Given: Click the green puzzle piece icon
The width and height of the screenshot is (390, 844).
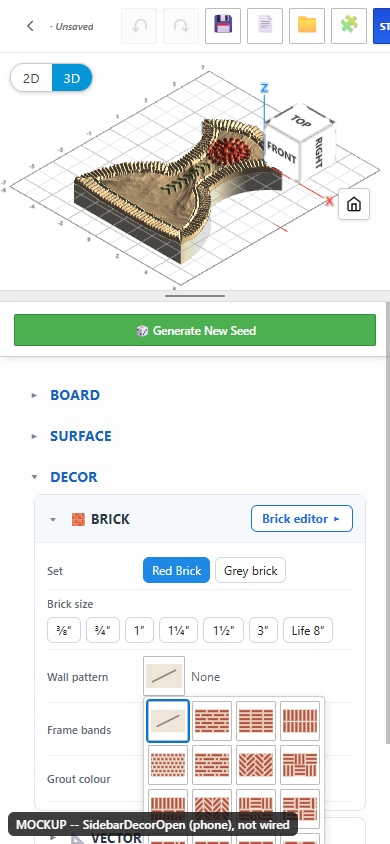Looking at the screenshot, I should point(349,26).
